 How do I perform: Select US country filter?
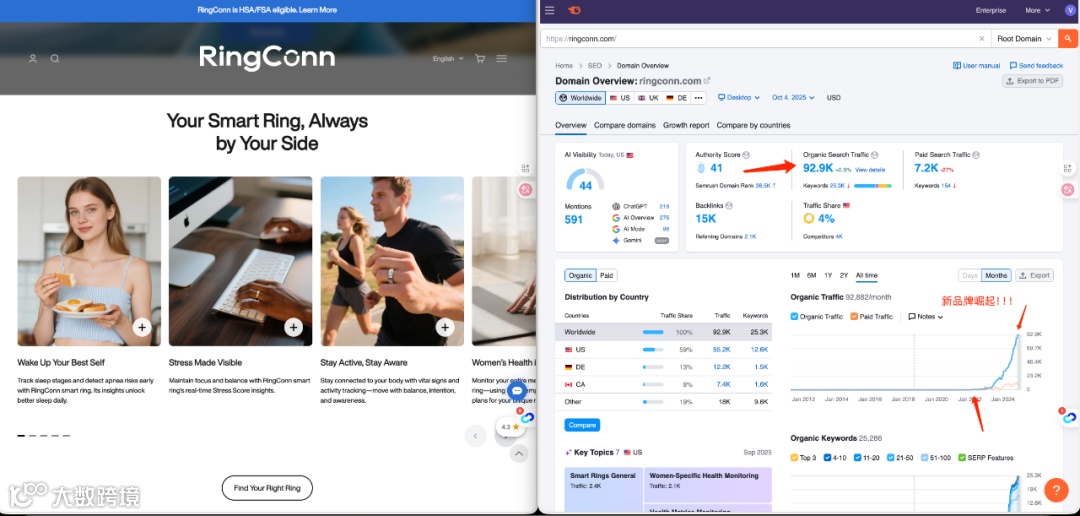(x=620, y=98)
